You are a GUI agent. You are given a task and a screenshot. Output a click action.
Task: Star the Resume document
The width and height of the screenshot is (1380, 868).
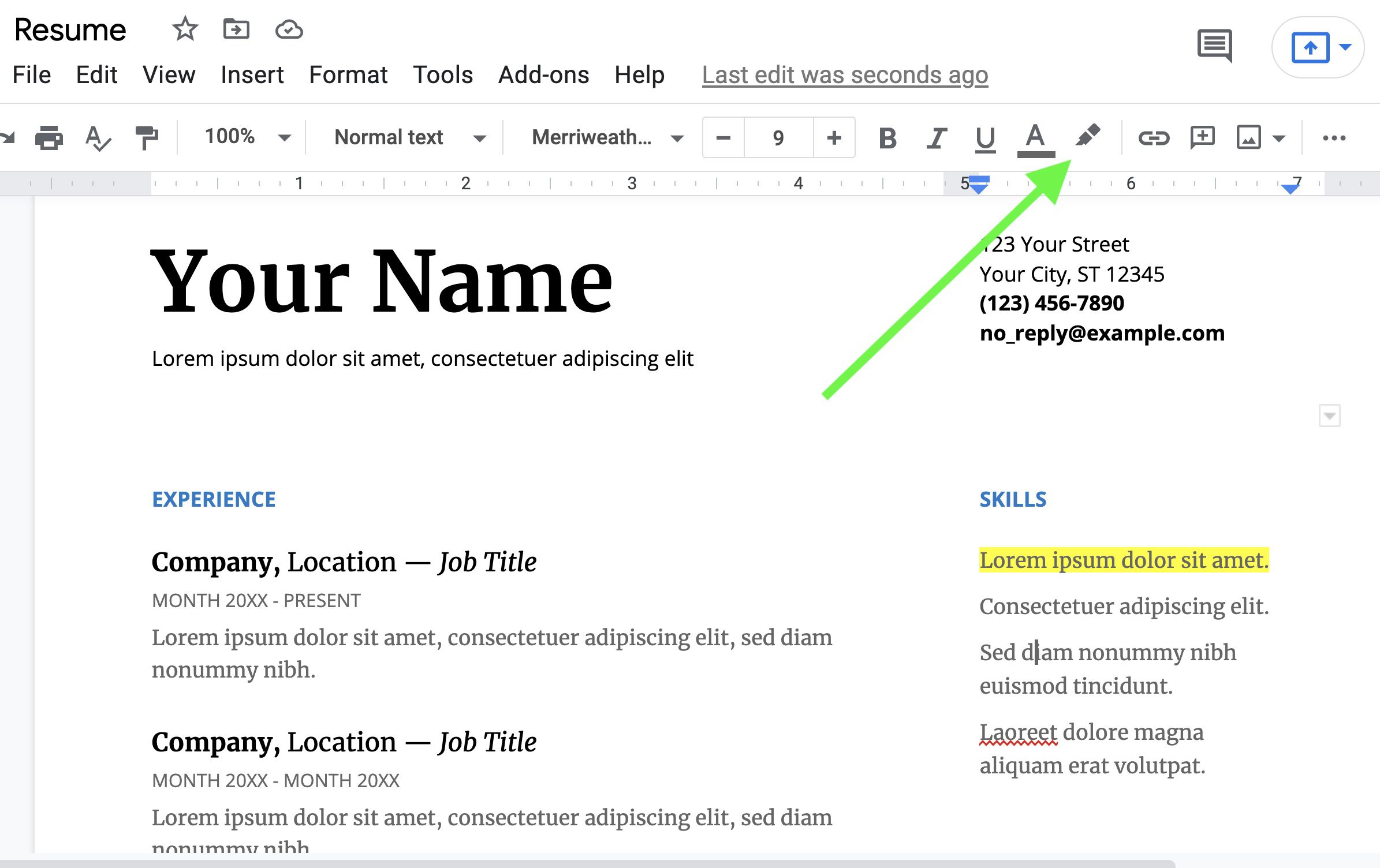(185, 29)
